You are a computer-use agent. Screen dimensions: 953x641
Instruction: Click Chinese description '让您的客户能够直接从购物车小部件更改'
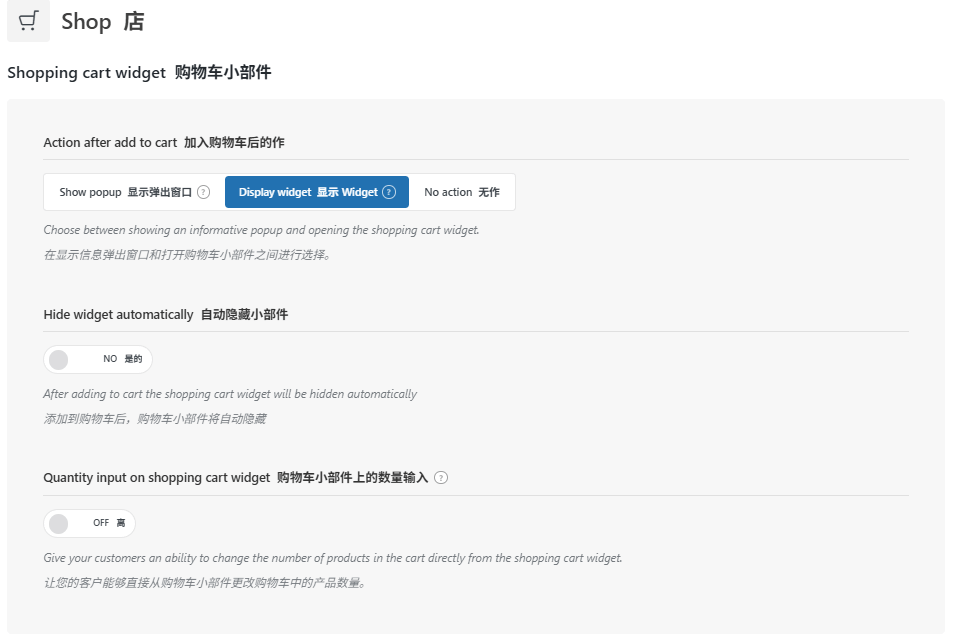point(205,583)
